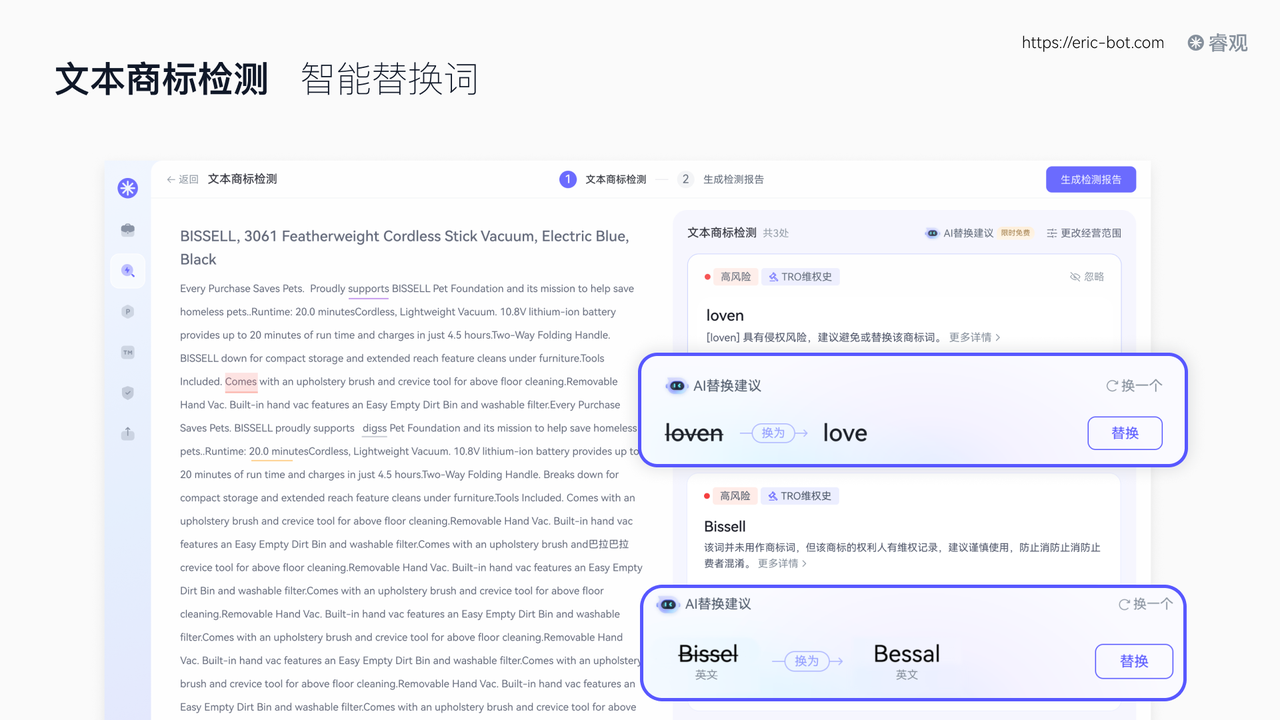Click the 巴拉巴拉 text in paragraph
Image resolution: width=1280 pixels, height=720 pixels.
(609, 544)
